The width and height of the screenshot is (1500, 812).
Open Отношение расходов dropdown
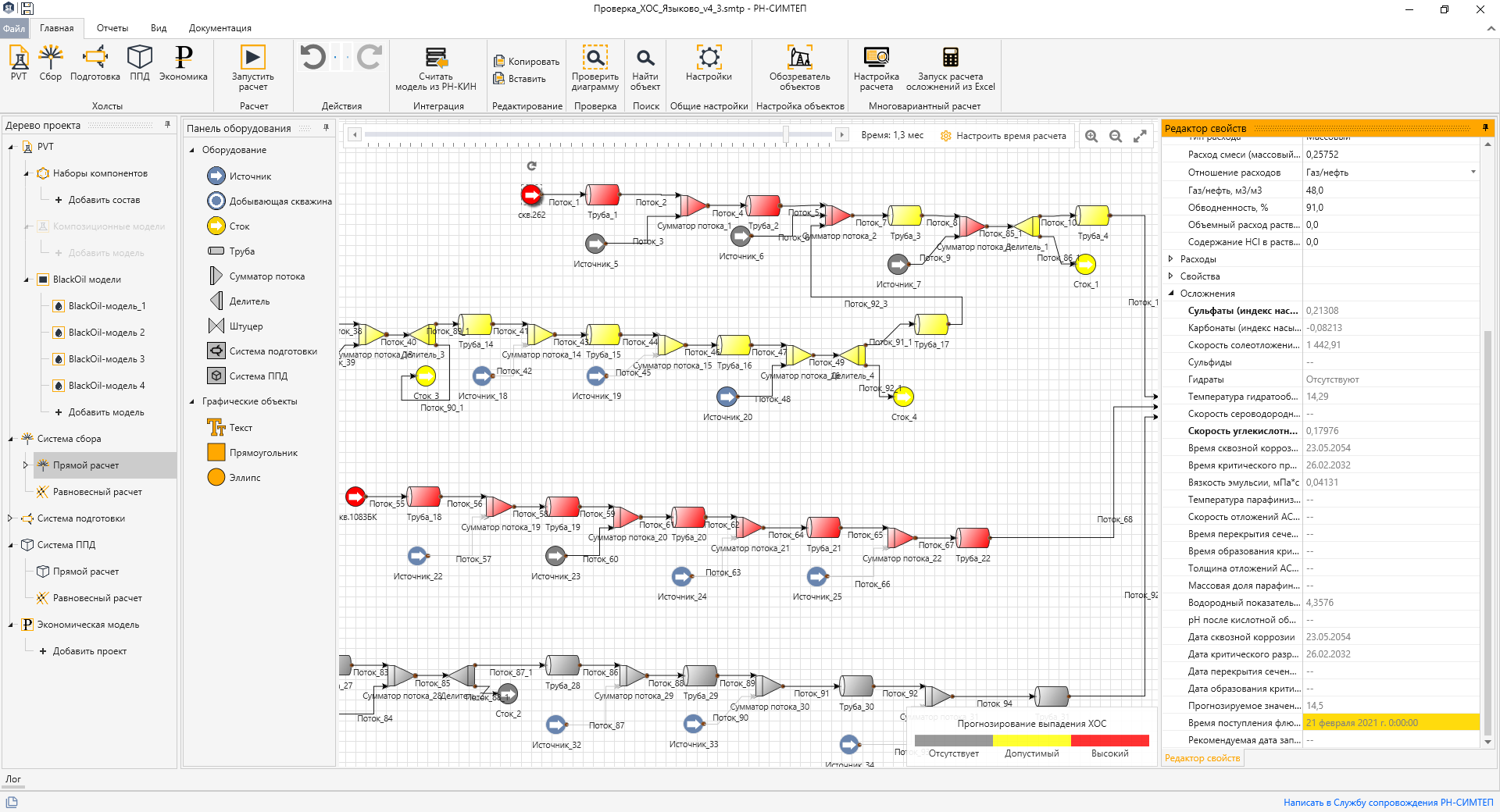[1473, 172]
